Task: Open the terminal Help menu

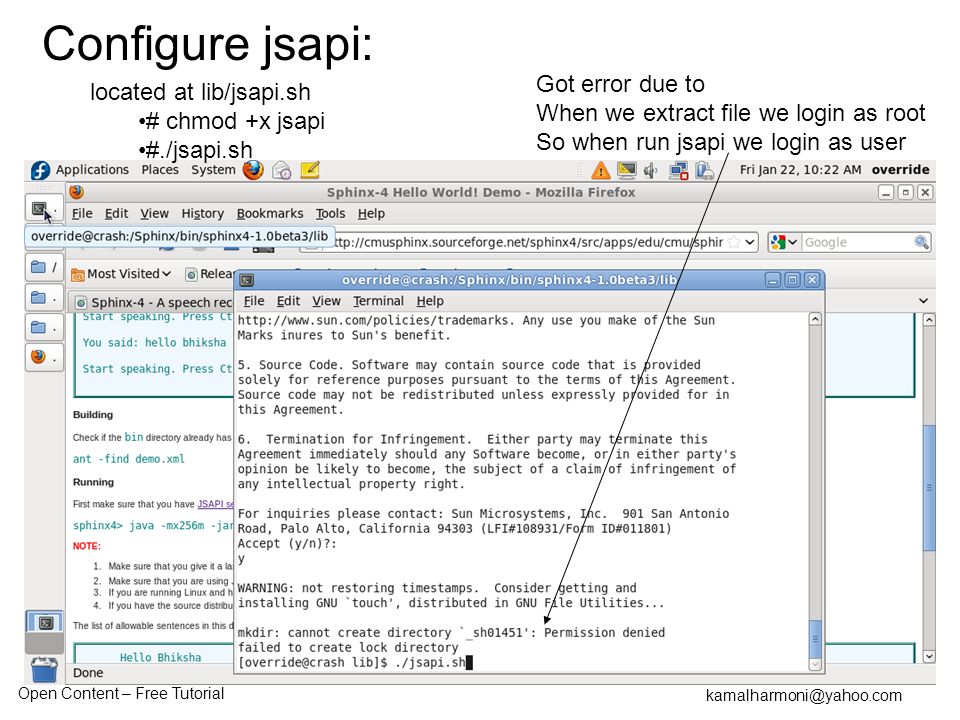Action: coord(430,301)
